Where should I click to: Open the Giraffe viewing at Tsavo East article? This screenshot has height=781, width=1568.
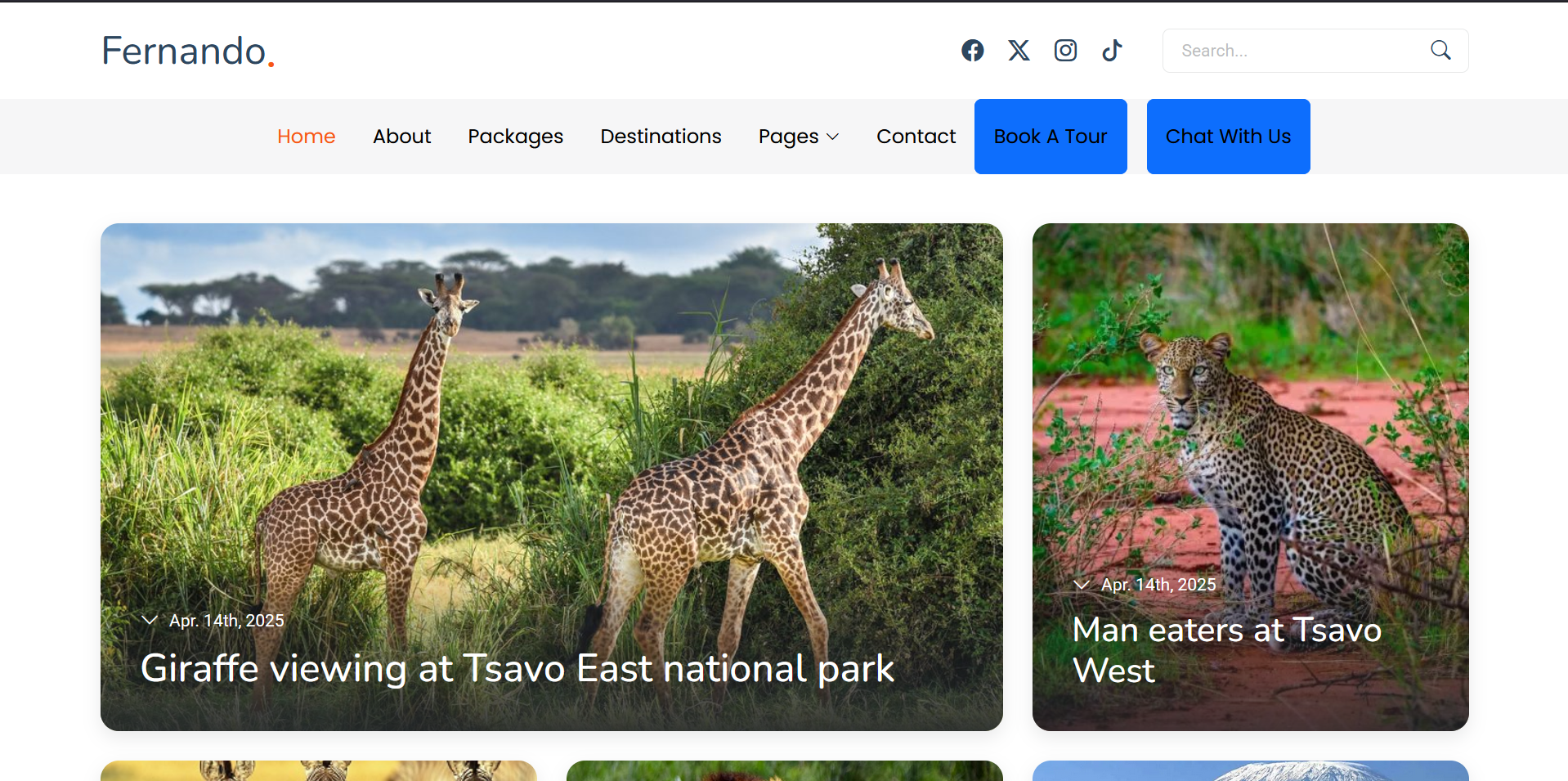(517, 668)
